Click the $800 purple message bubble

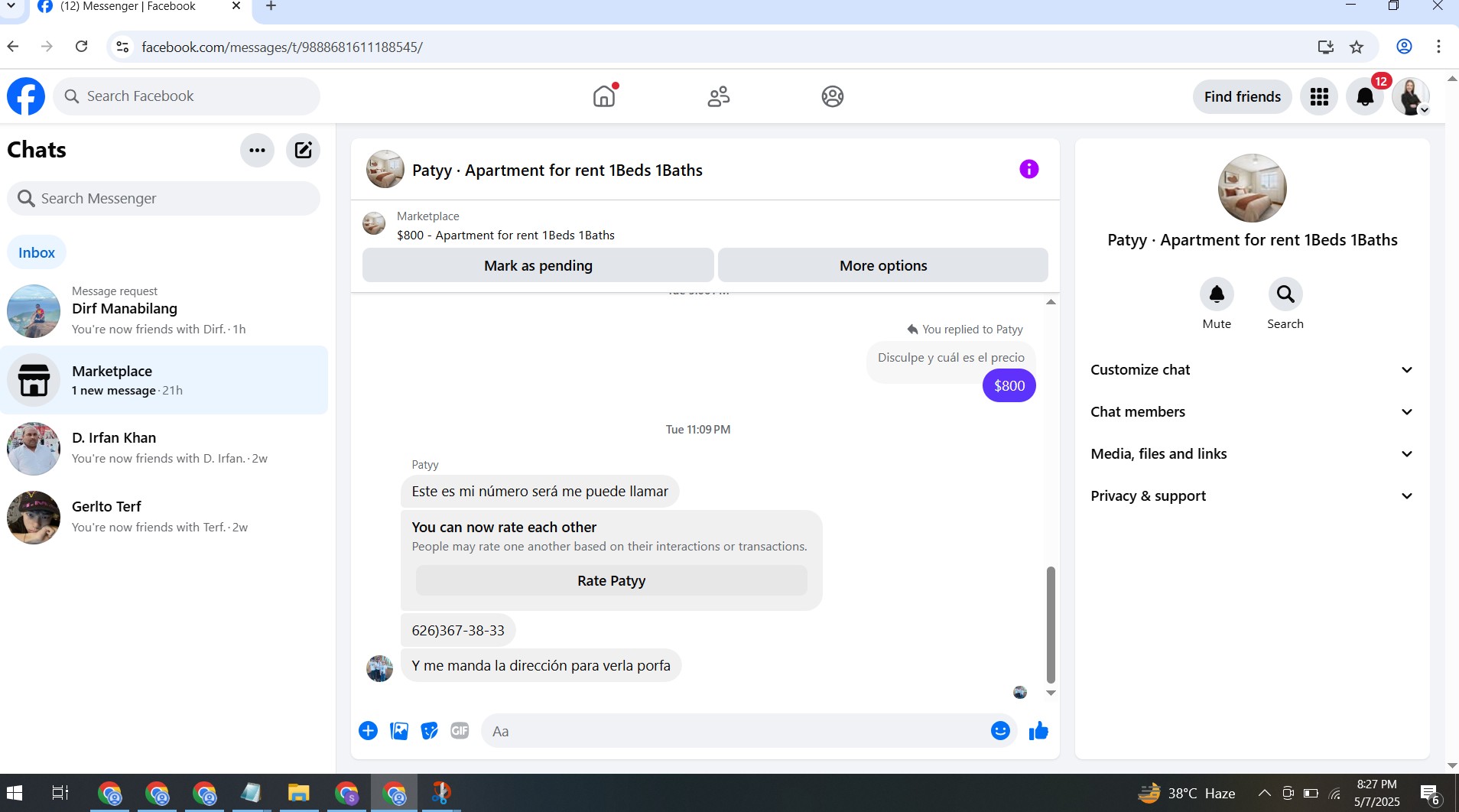tap(1009, 386)
